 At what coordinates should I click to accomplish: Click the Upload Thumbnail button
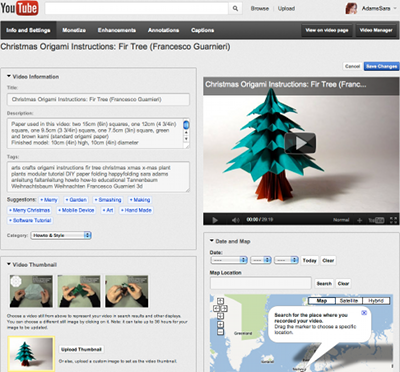pyautogui.click(x=81, y=349)
